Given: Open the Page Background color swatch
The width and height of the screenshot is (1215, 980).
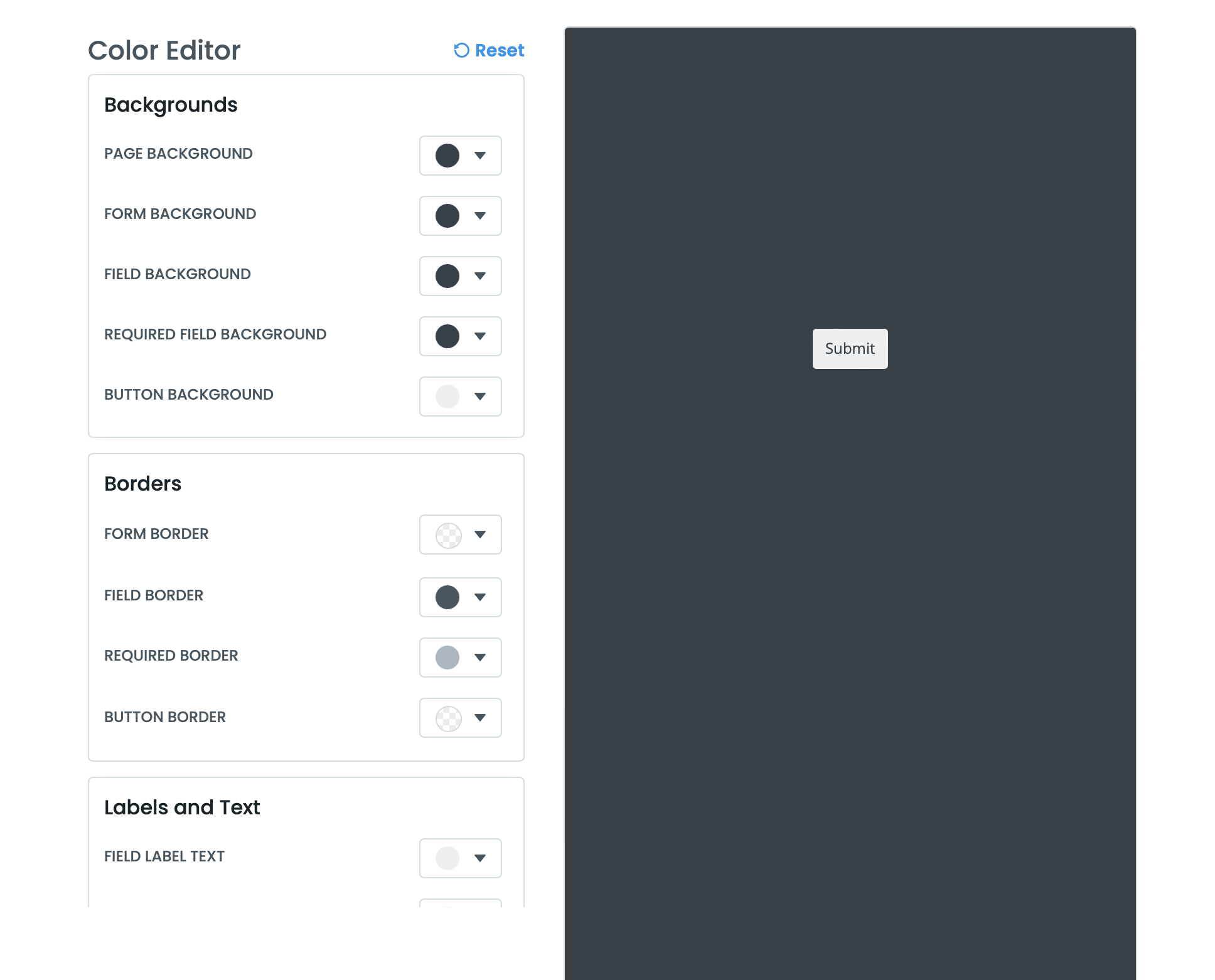Looking at the screenshot, I should 447,156.
